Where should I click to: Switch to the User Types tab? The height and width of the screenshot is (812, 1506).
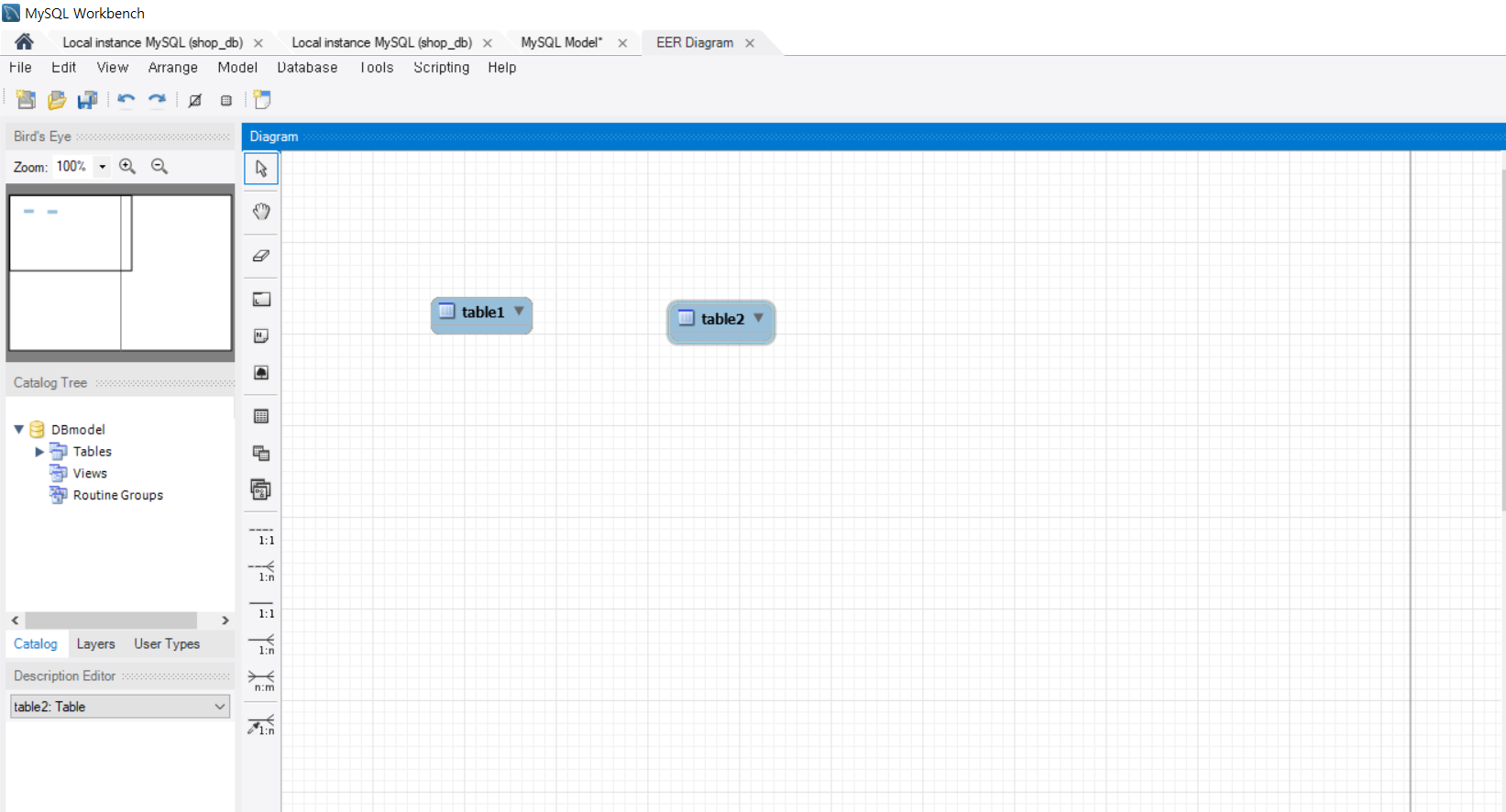(x=167, y=643)
